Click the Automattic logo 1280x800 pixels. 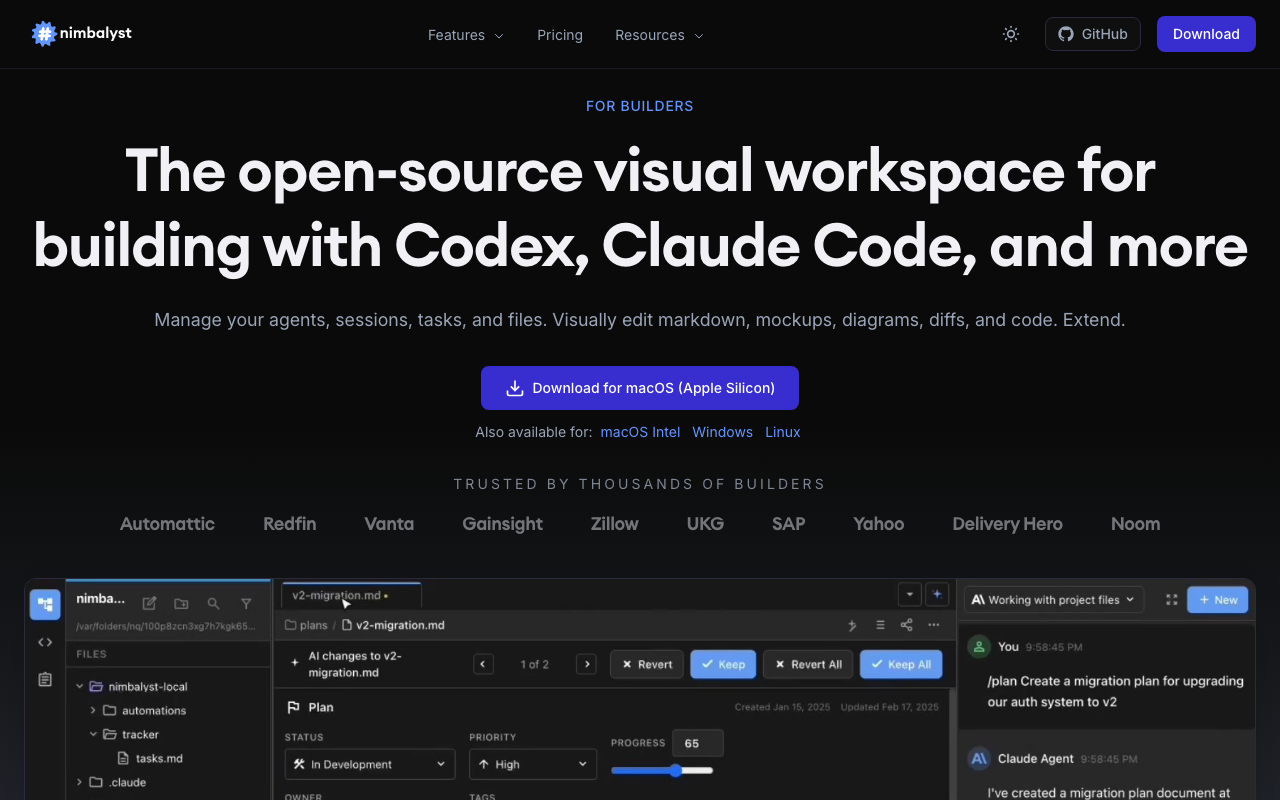(167, 524)
